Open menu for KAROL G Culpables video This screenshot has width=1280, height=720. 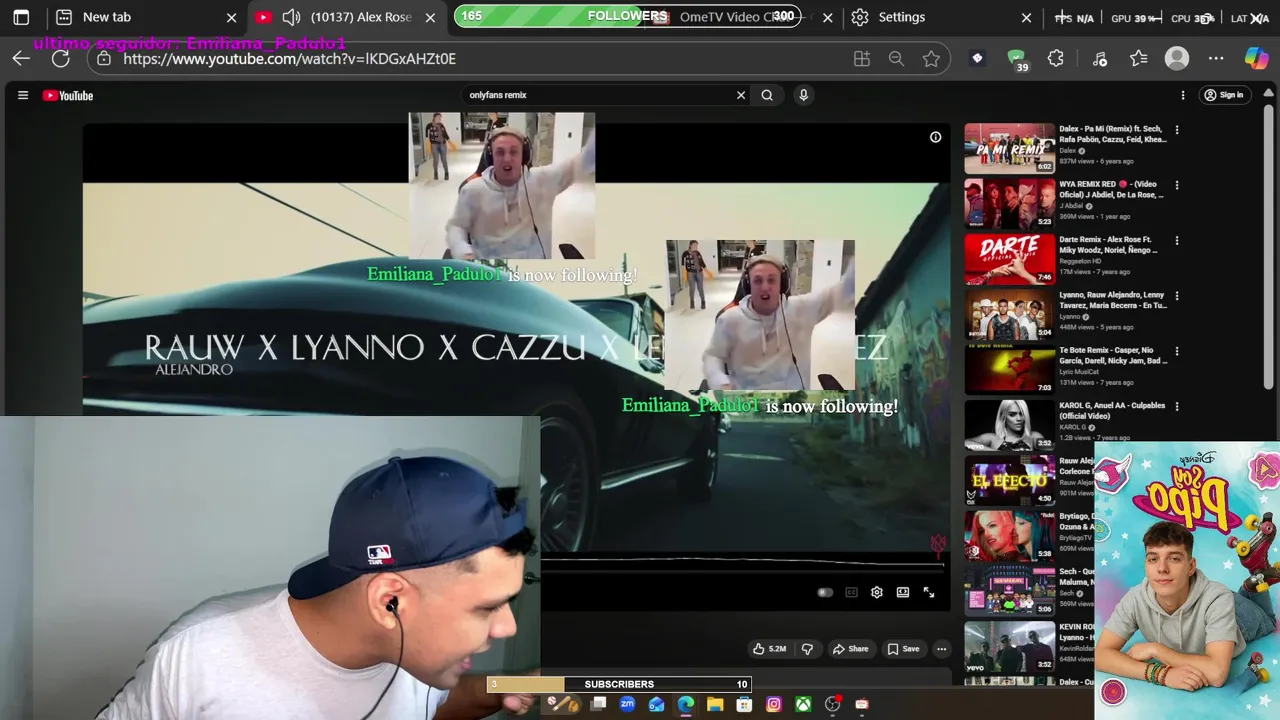click(x=1177, y=406)
